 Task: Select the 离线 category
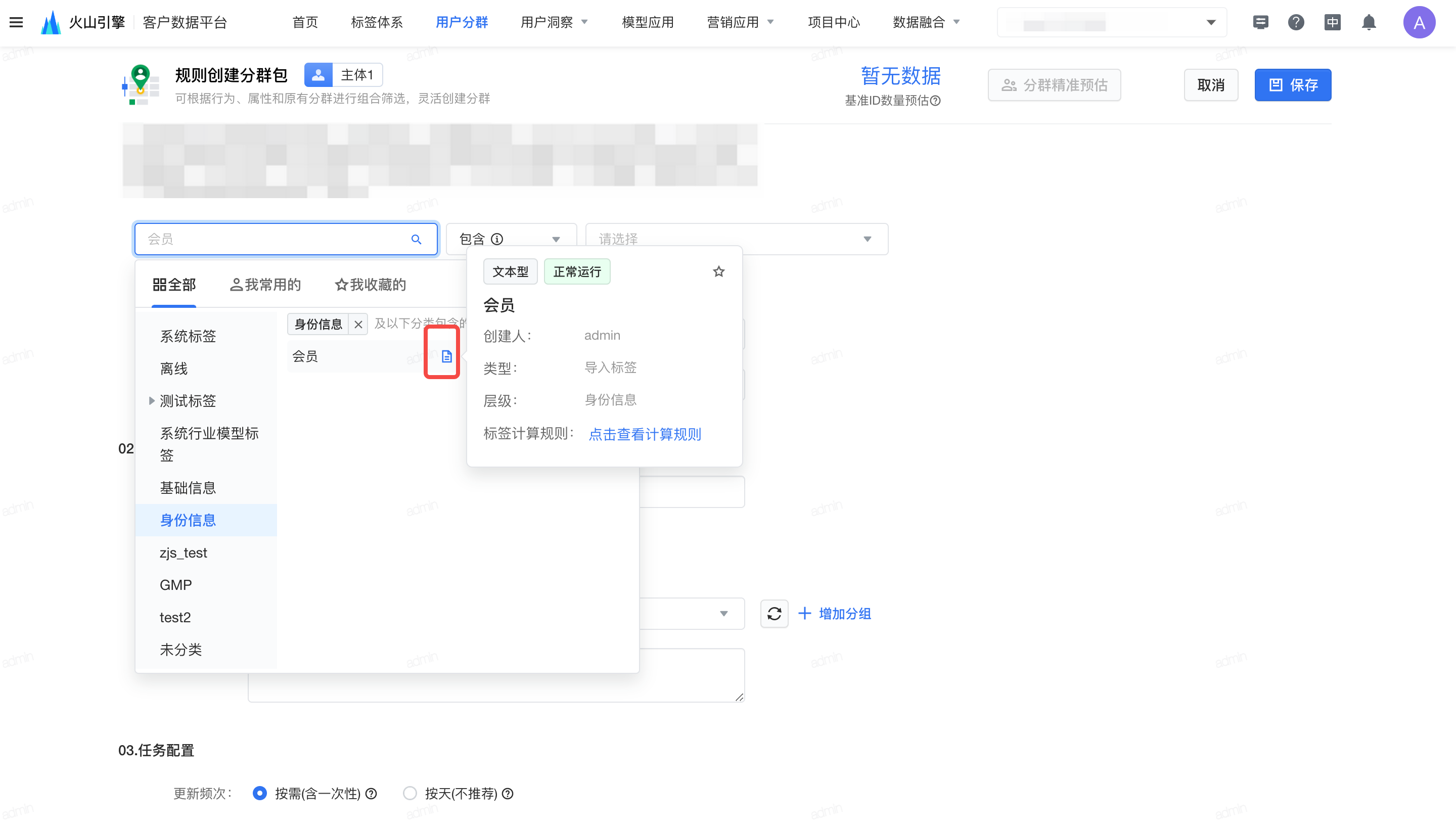[206, 369]
